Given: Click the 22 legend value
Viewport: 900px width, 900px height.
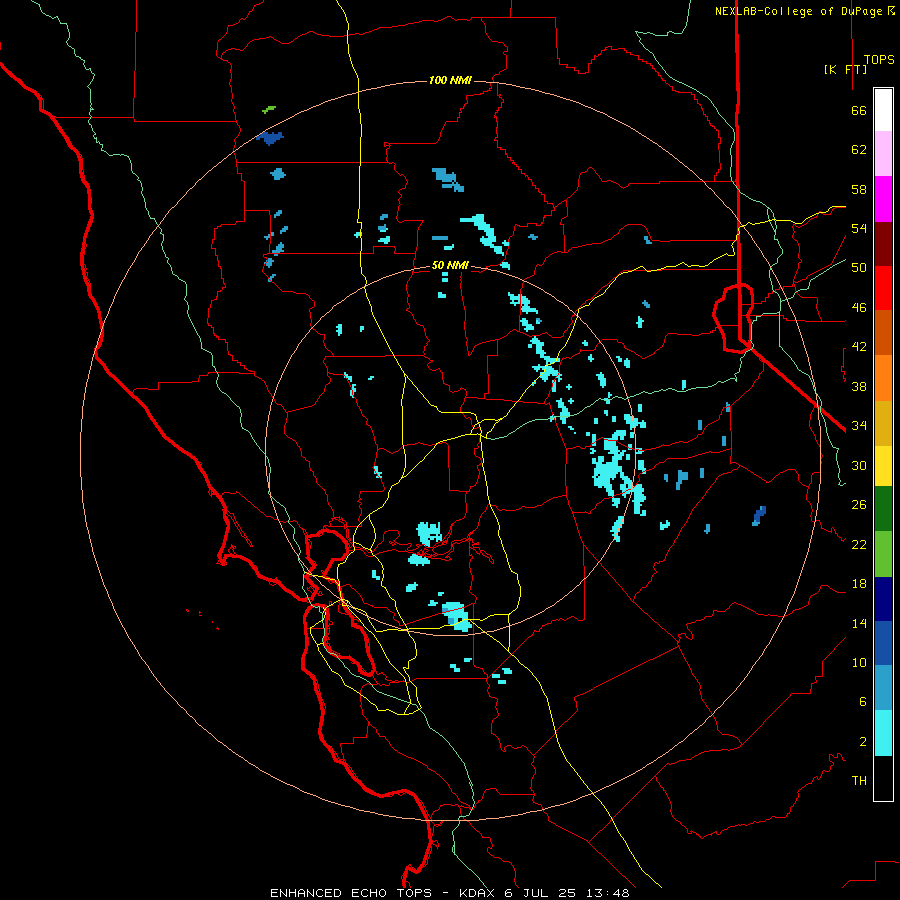Looking at the screenshot, I should [x=859, y=544].
